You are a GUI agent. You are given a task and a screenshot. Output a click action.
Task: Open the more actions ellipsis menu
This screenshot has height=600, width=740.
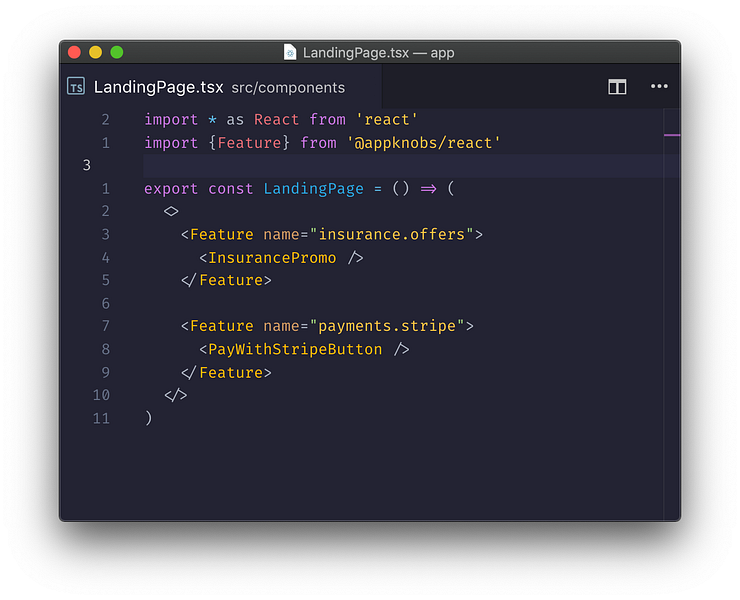[659, 86]
